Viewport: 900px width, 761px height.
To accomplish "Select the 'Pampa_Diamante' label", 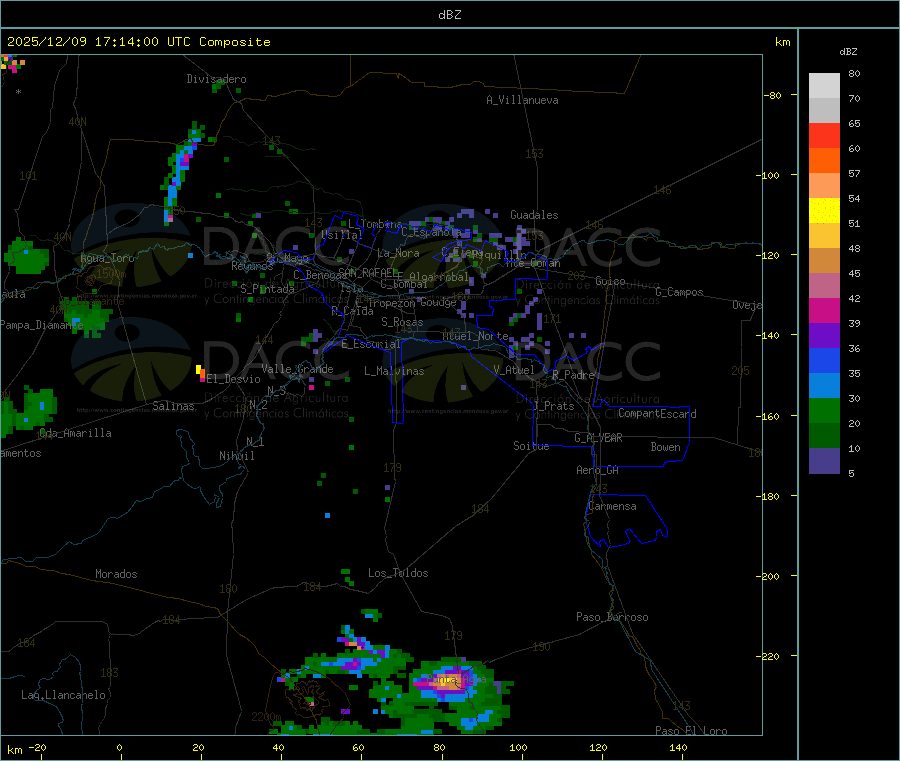I will click(41, 325).
